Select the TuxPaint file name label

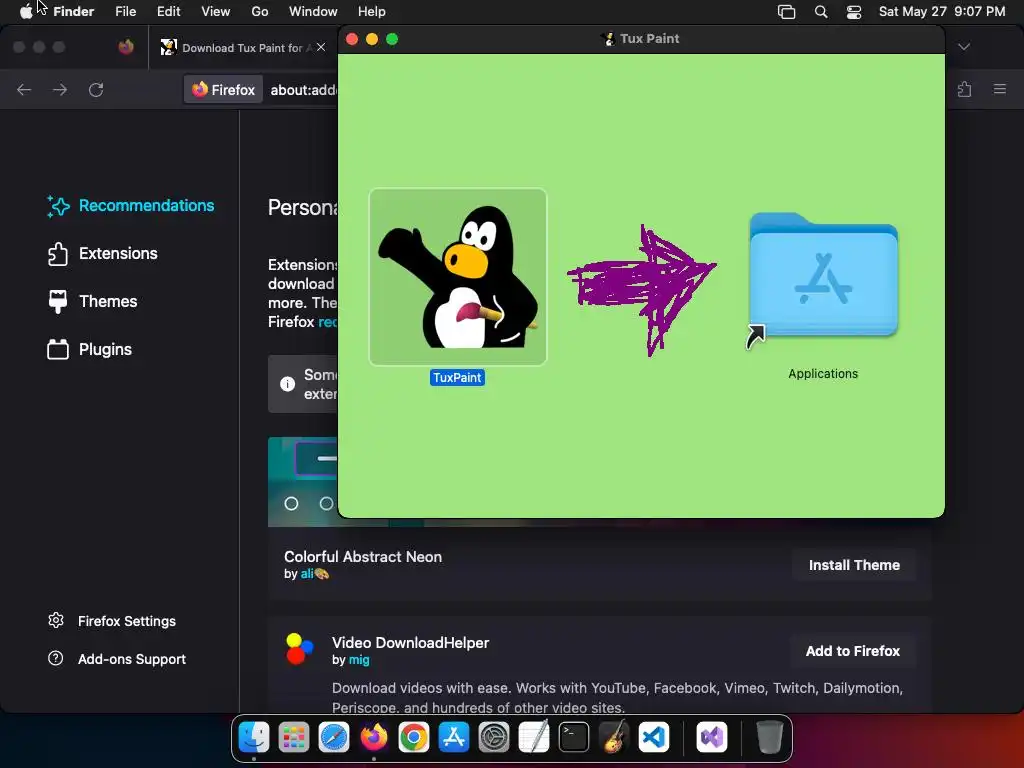(457, 377)
